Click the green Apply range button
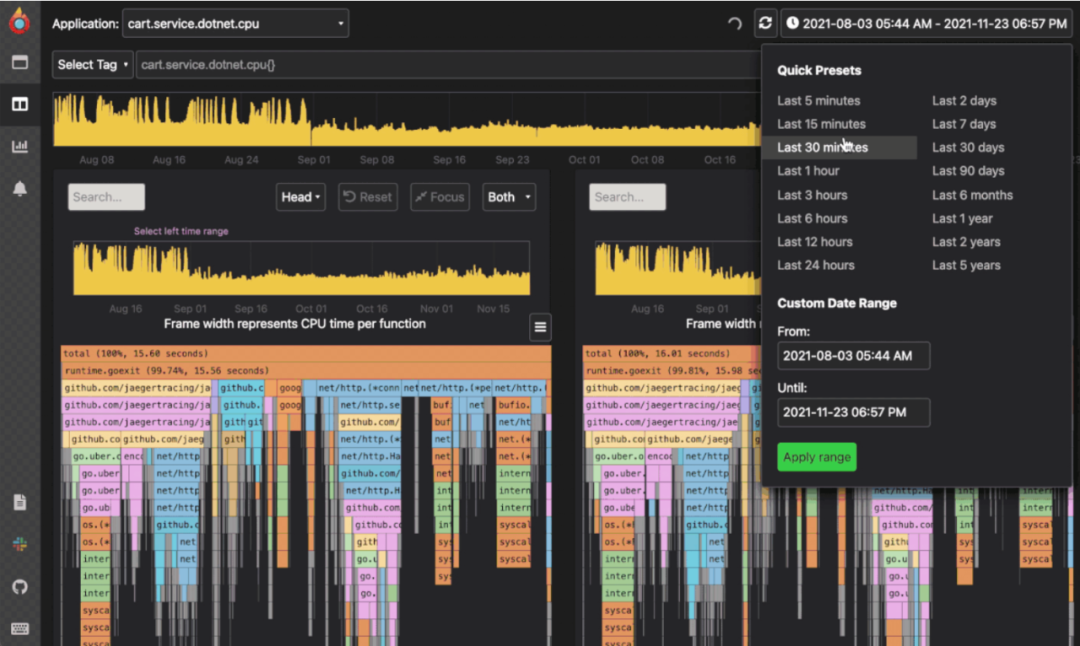This screenshot has width=1080, height=646. point(816,457)
